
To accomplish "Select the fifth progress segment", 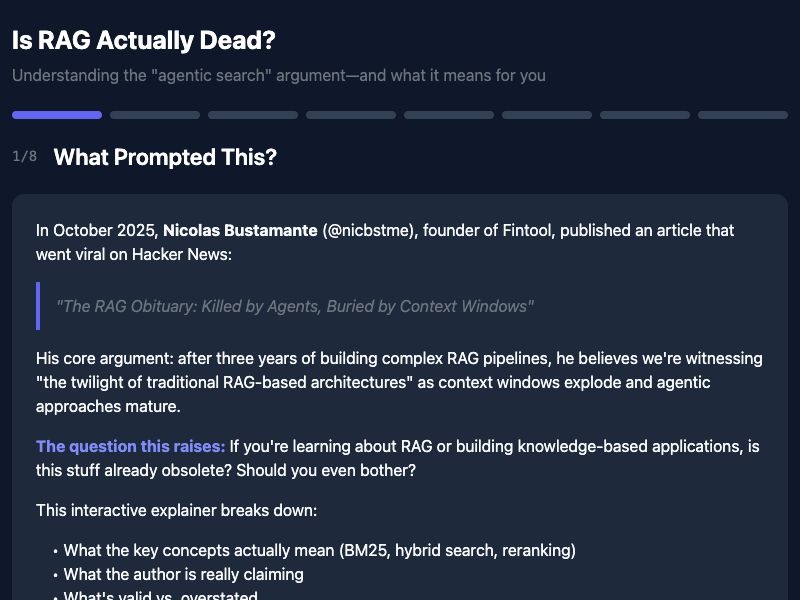I will pos(448,115).
